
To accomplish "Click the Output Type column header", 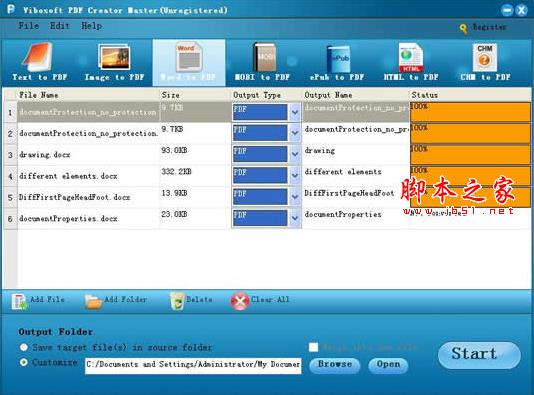I will click(x=266, y=95).
